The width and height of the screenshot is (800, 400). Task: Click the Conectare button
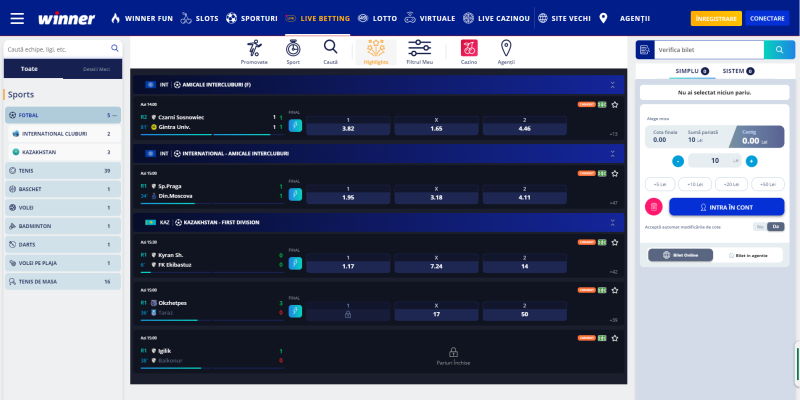click(x=767, y=18)
